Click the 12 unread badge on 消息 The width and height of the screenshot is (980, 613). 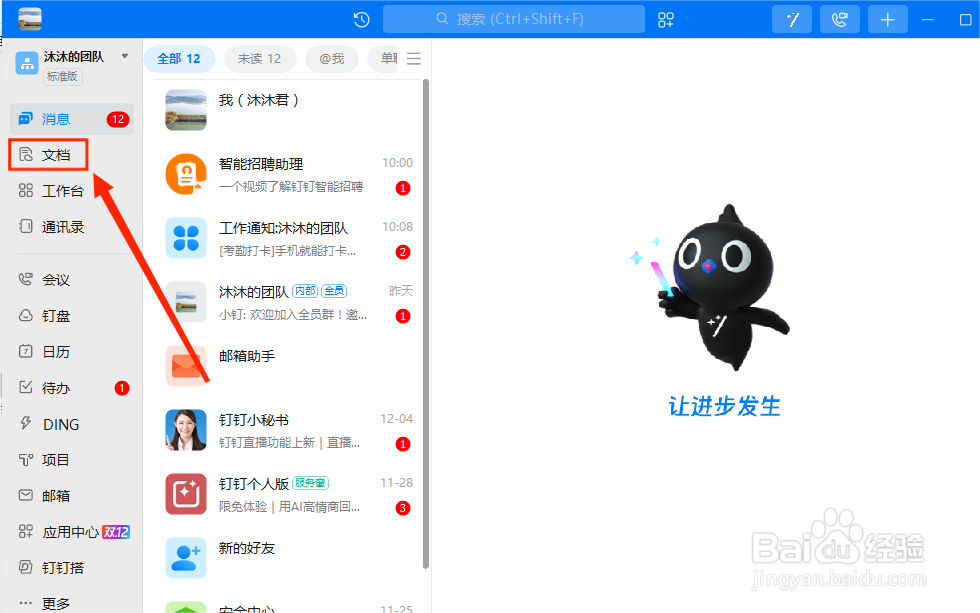(x=118, y=119)
